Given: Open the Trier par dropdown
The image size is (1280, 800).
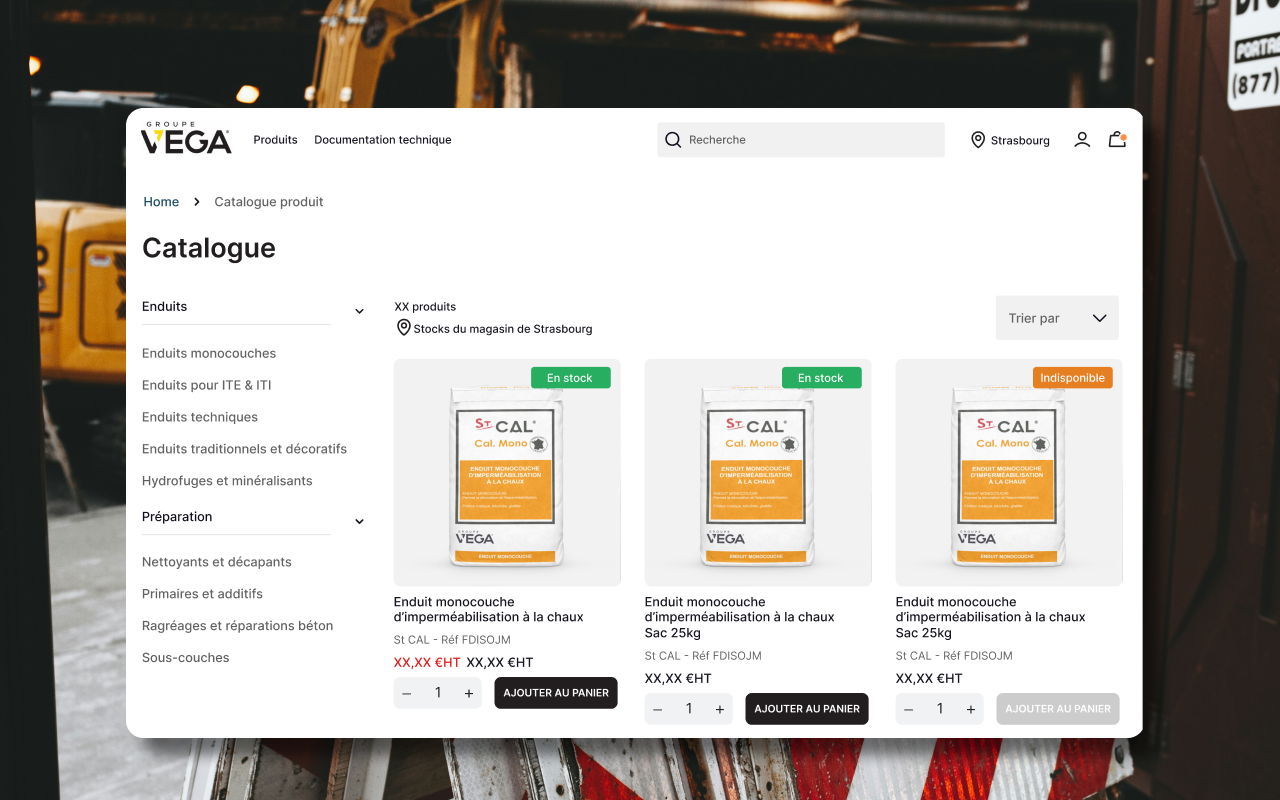Looking at the screenshot, I should point(1057,317).
